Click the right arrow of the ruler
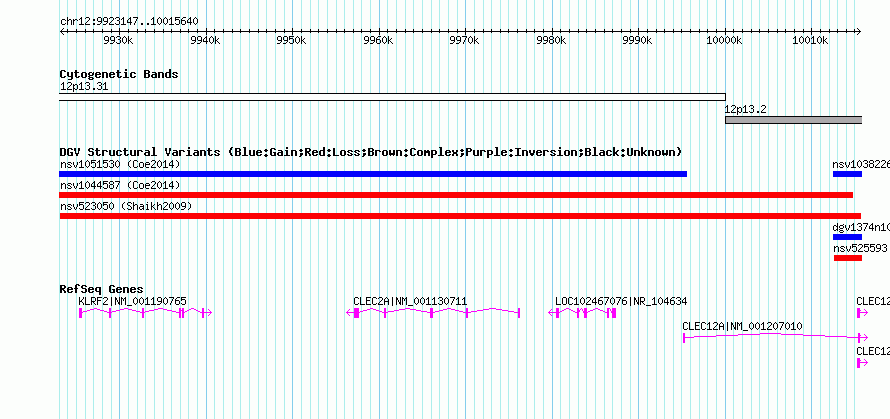Viewport: 890px width, 419px height. click(858, 31)
